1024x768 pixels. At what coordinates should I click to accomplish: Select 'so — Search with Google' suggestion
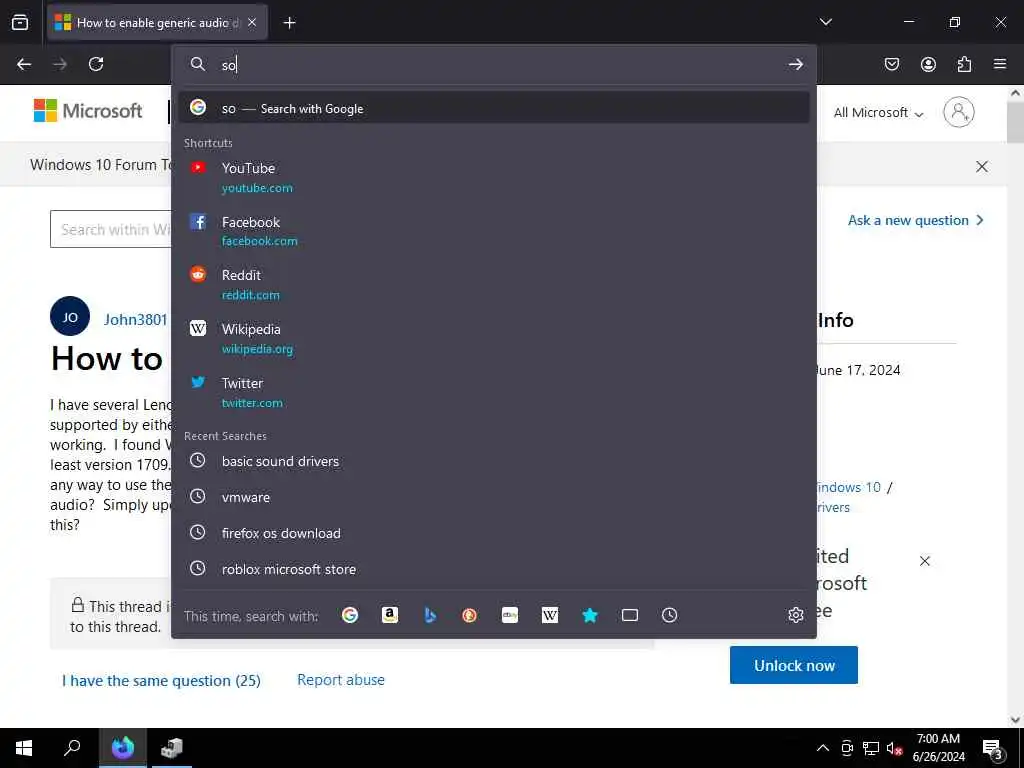click(x=494, y=108)
